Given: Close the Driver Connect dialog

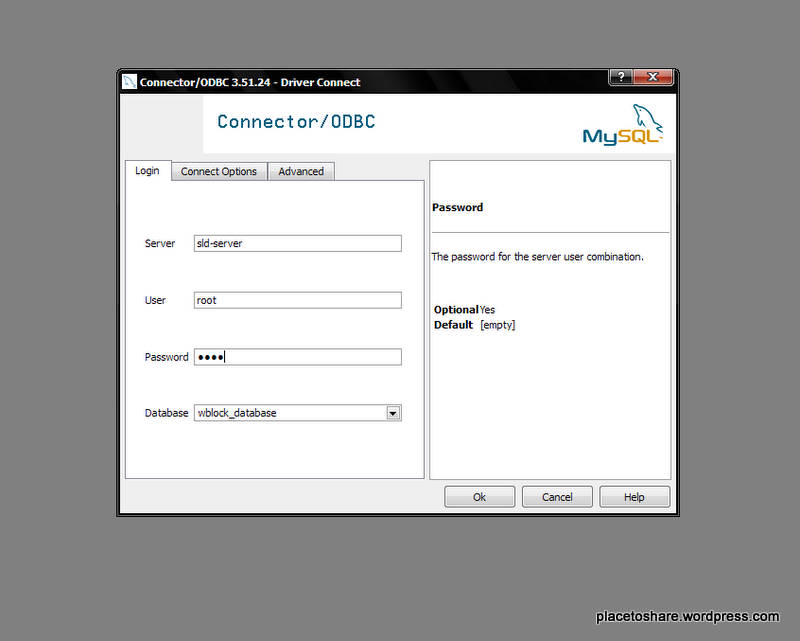Looking at the screenshot, I should [653, 77].
